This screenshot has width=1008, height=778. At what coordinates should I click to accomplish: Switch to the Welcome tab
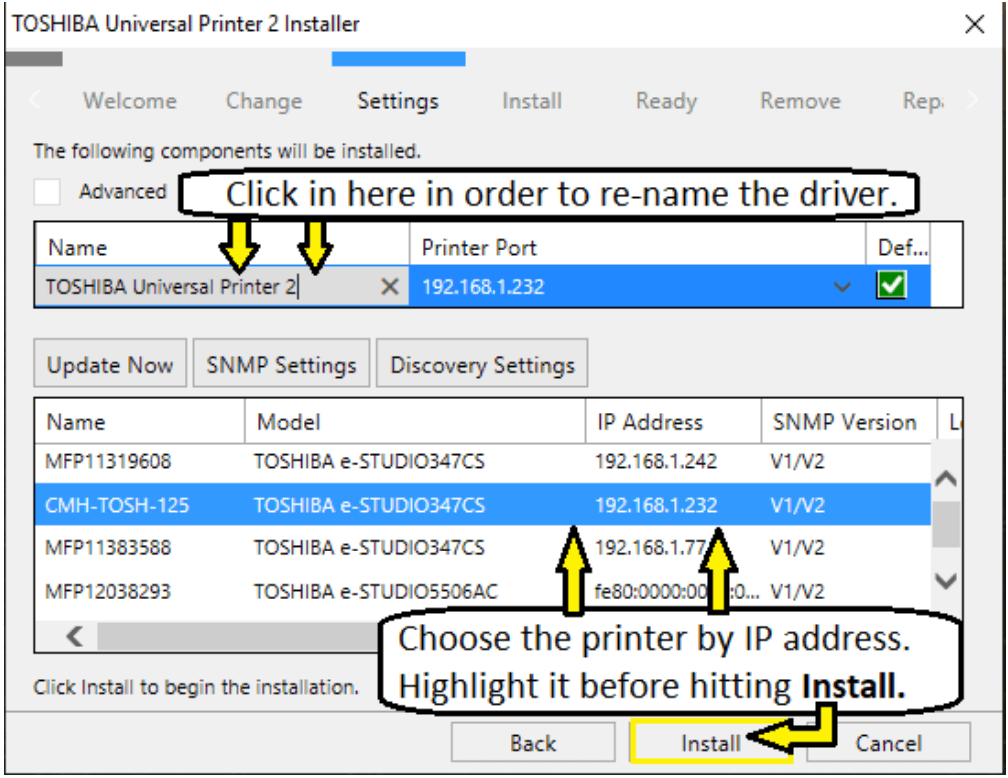point(129,101)
